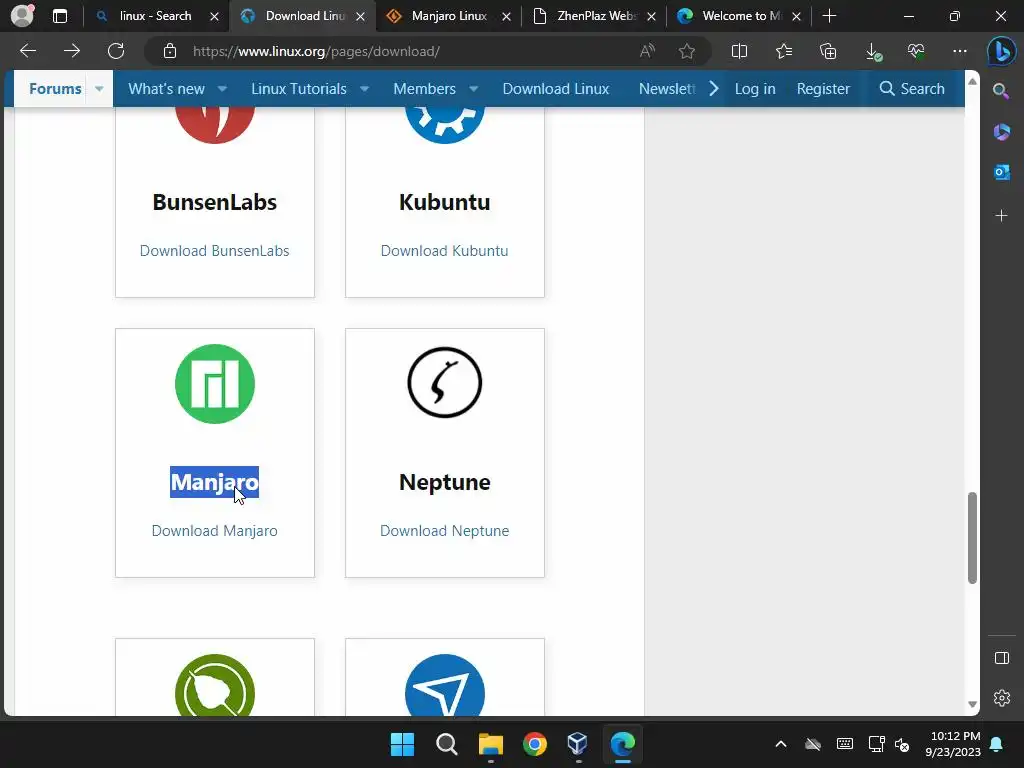1024x768 pixels.
Task: Open the profile avatar icon
Action: pos(22,16)
